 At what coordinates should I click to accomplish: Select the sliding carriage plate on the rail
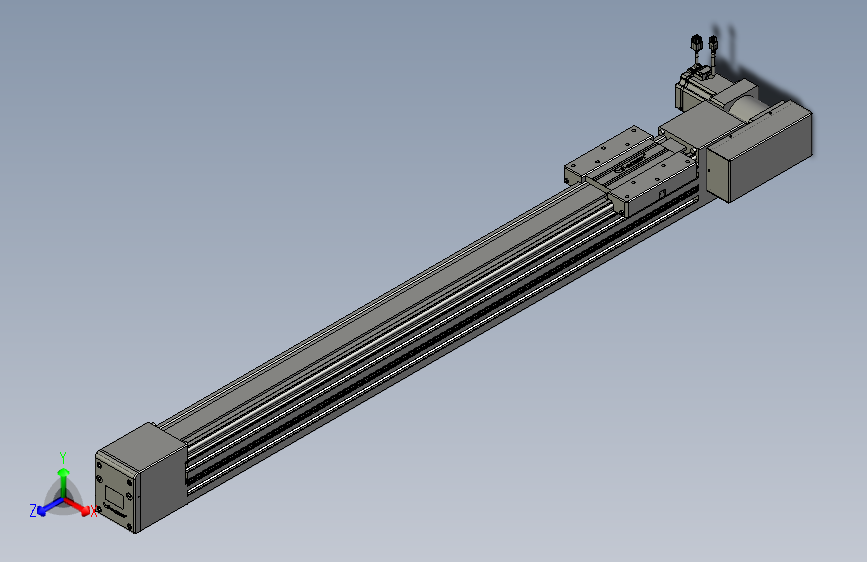click(x=632, y=169)
